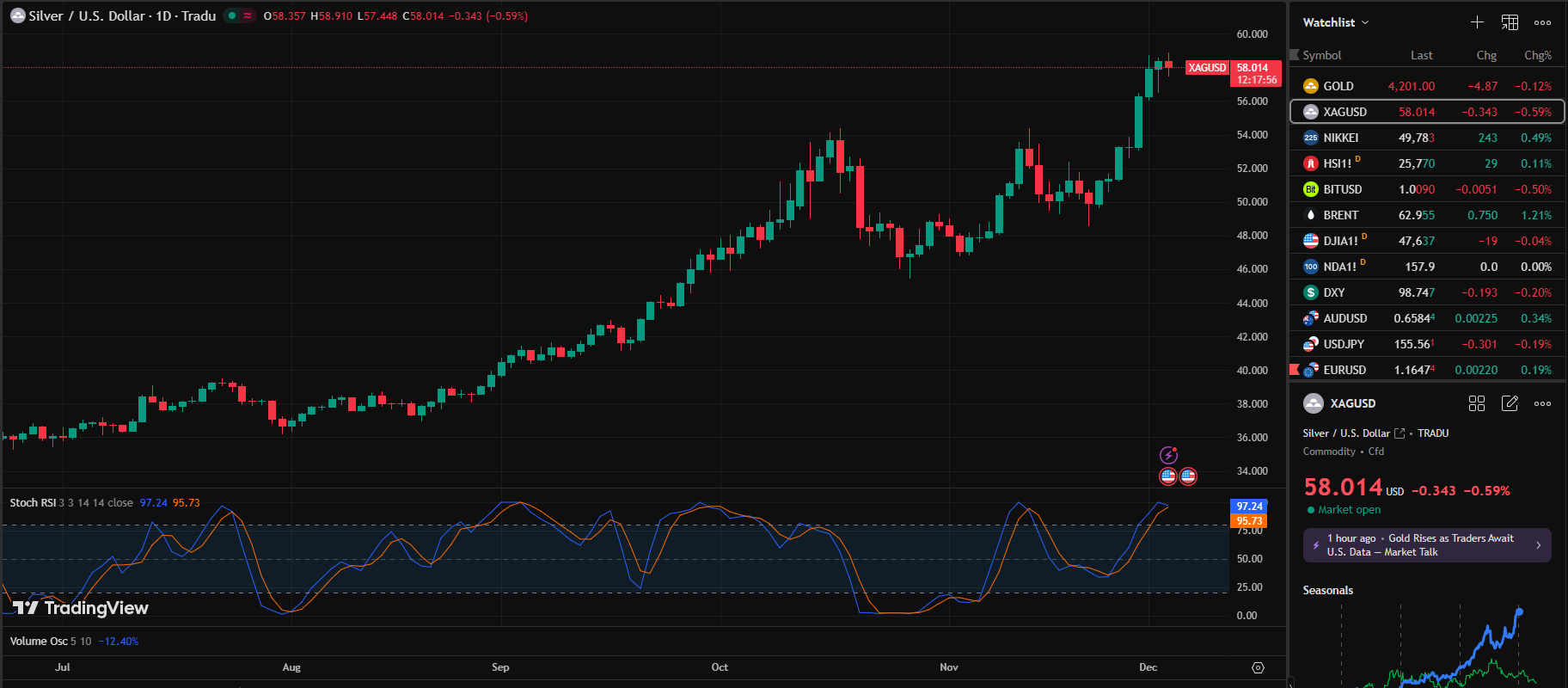This screenshot has height=688, width=1568.
Task: Click the XAGUSD red price label on scale
Action: [x=1206, y=68]
